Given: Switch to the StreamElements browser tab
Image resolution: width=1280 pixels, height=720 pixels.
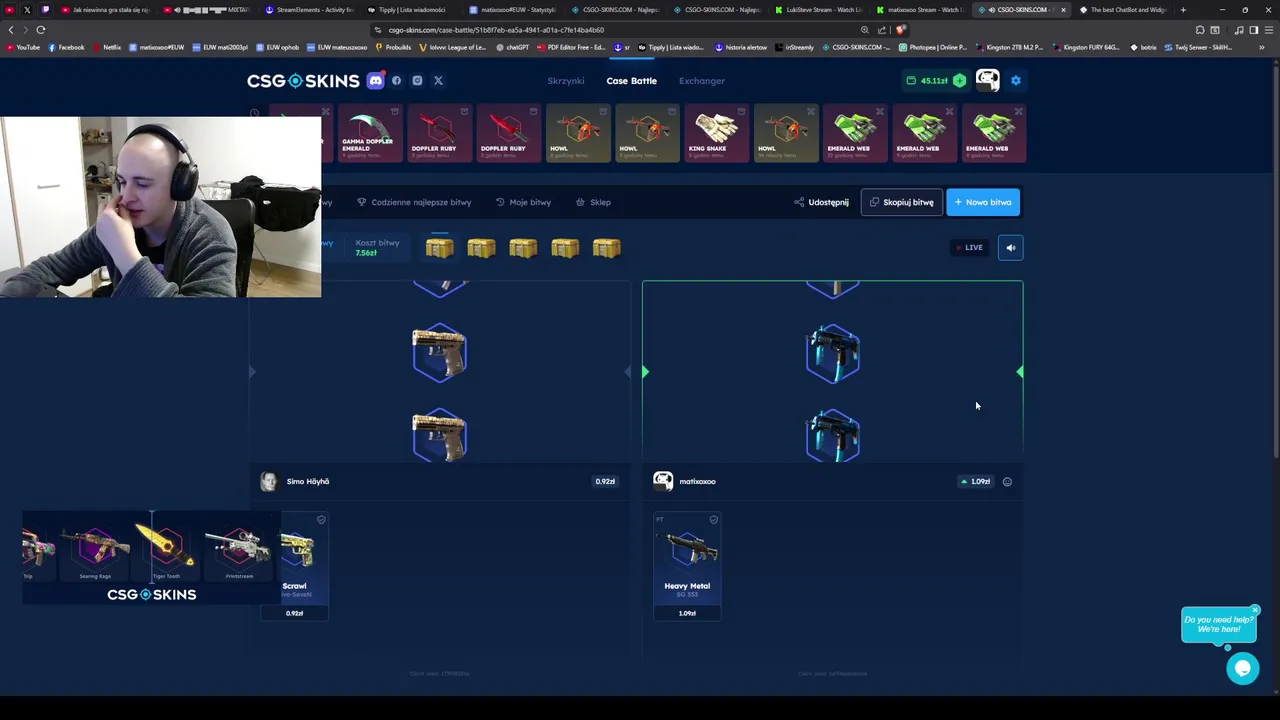Looking at the screenshot, I should [309, 10].
